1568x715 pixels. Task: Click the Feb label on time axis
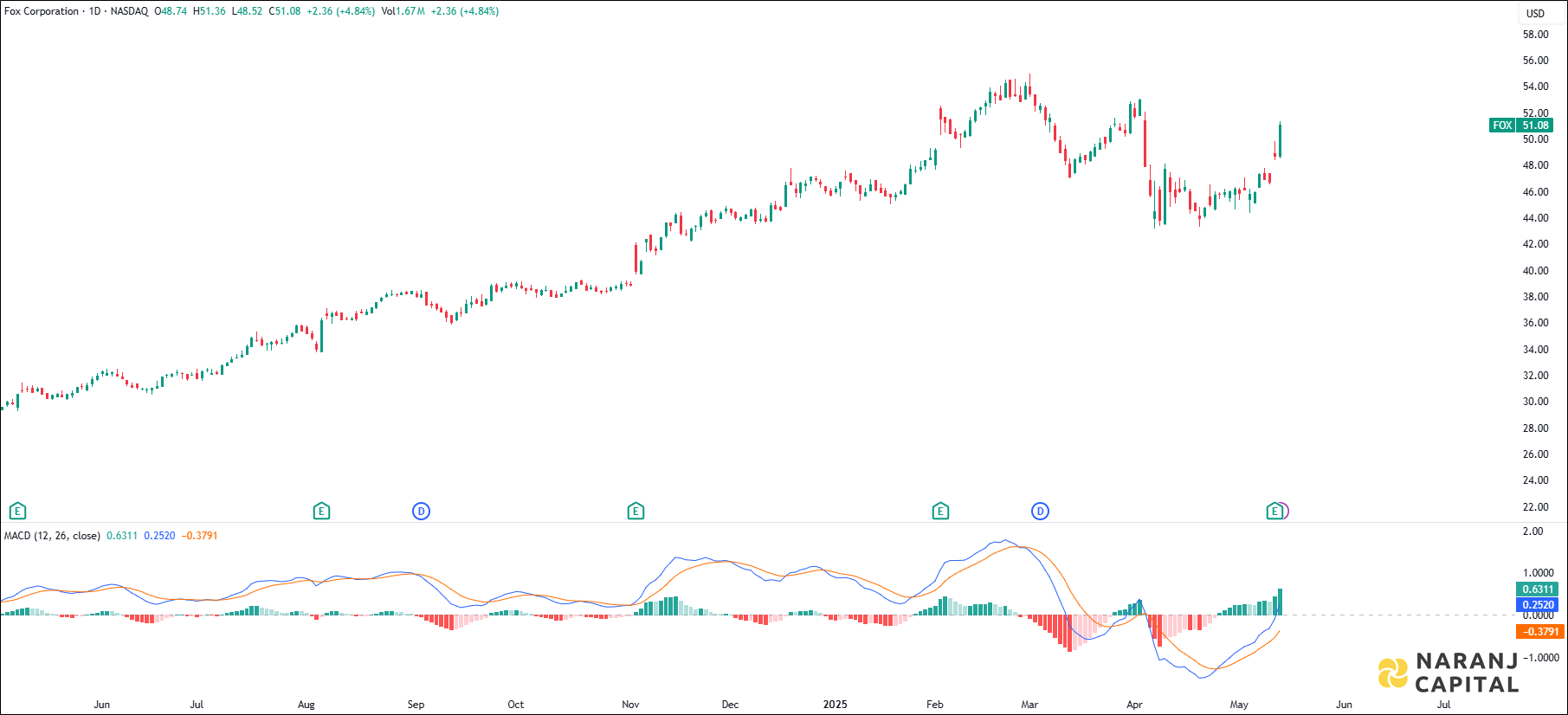934,705
